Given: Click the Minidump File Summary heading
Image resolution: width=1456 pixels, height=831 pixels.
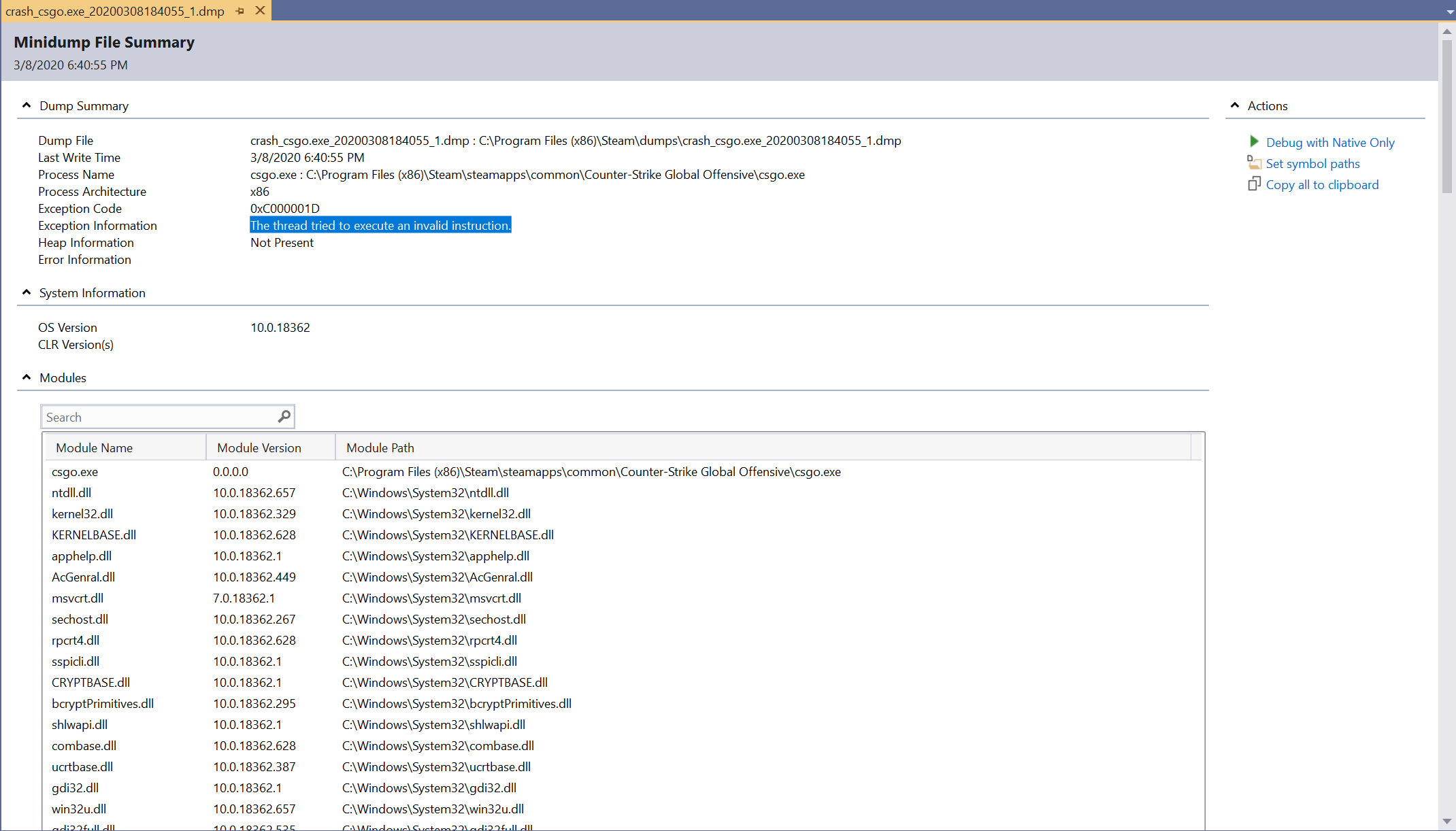Looking at the screenshot, I should click(104, 42).
